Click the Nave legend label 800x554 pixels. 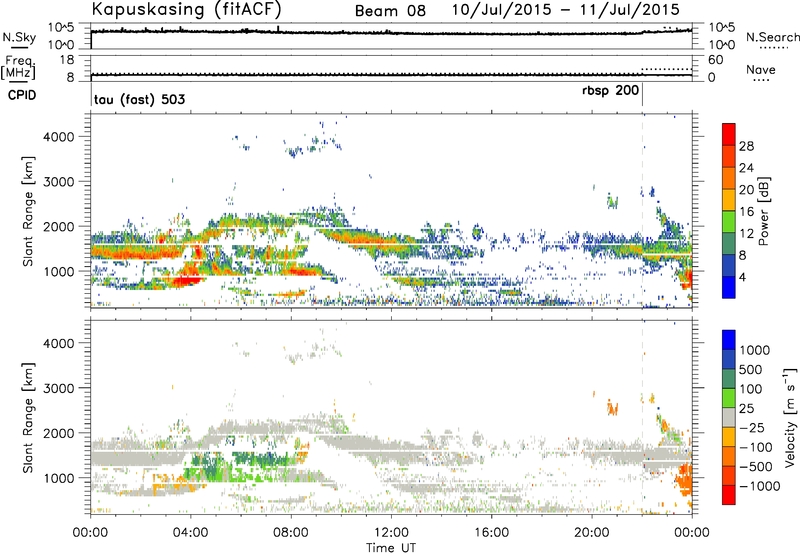(761, 69)
